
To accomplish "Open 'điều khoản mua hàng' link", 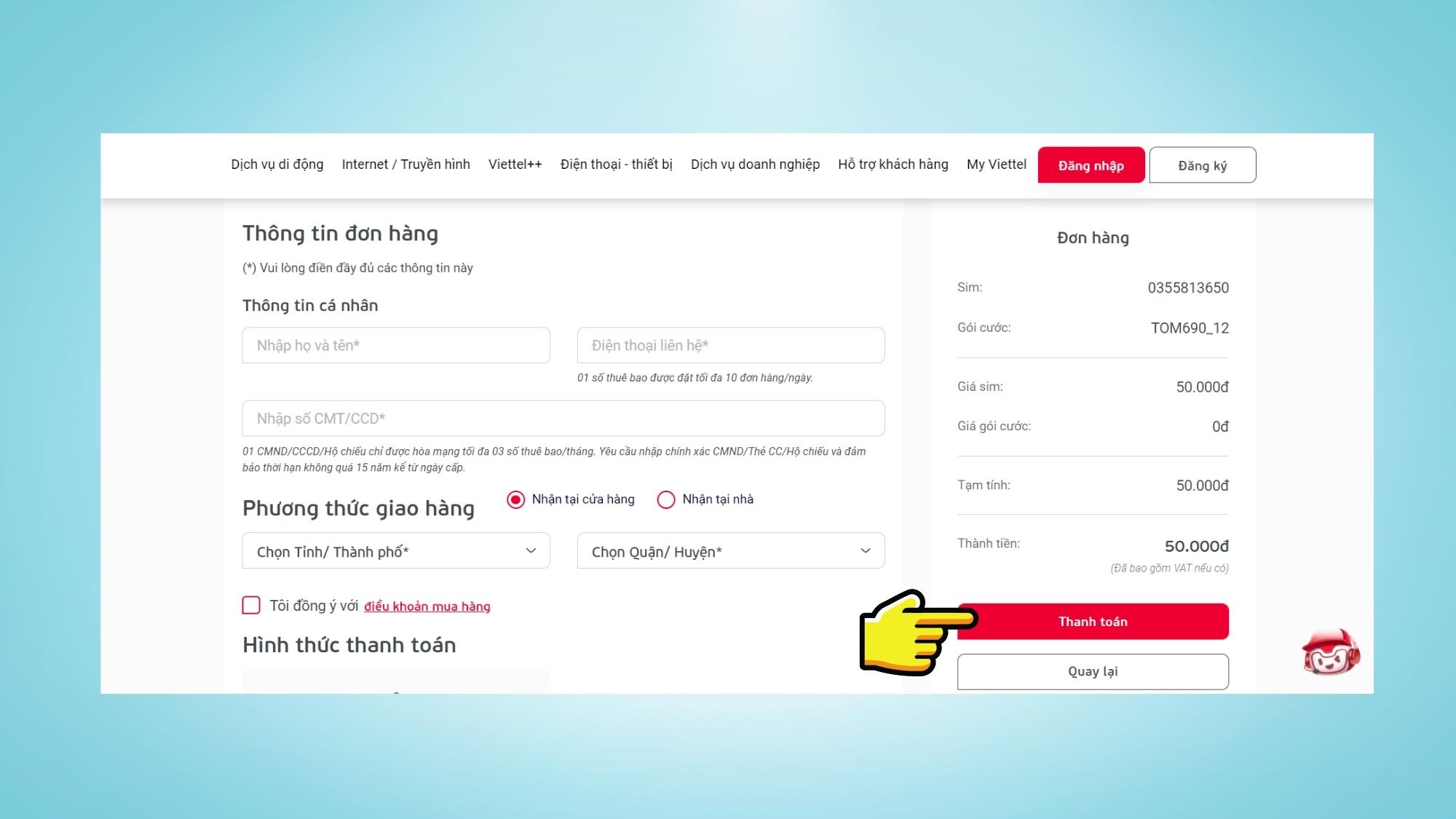I will (x=427, y=606).
